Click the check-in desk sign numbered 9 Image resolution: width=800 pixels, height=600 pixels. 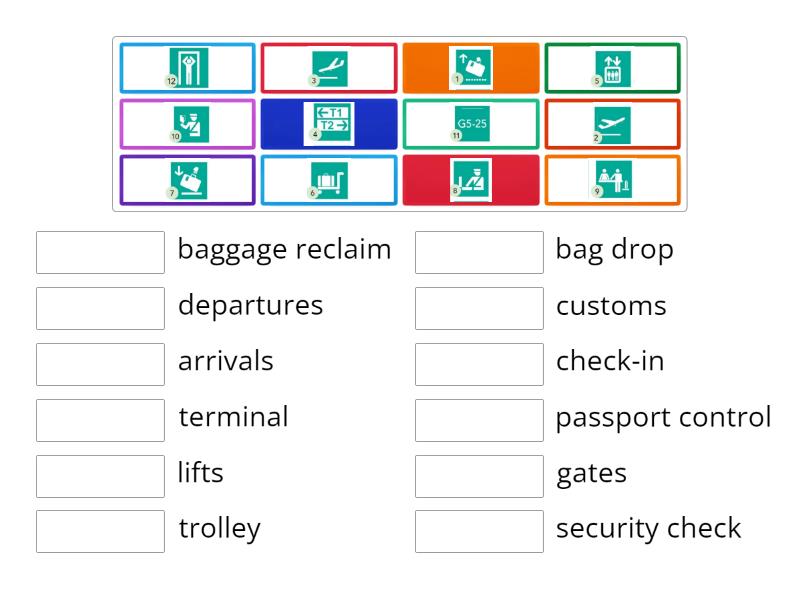point(612,181)
